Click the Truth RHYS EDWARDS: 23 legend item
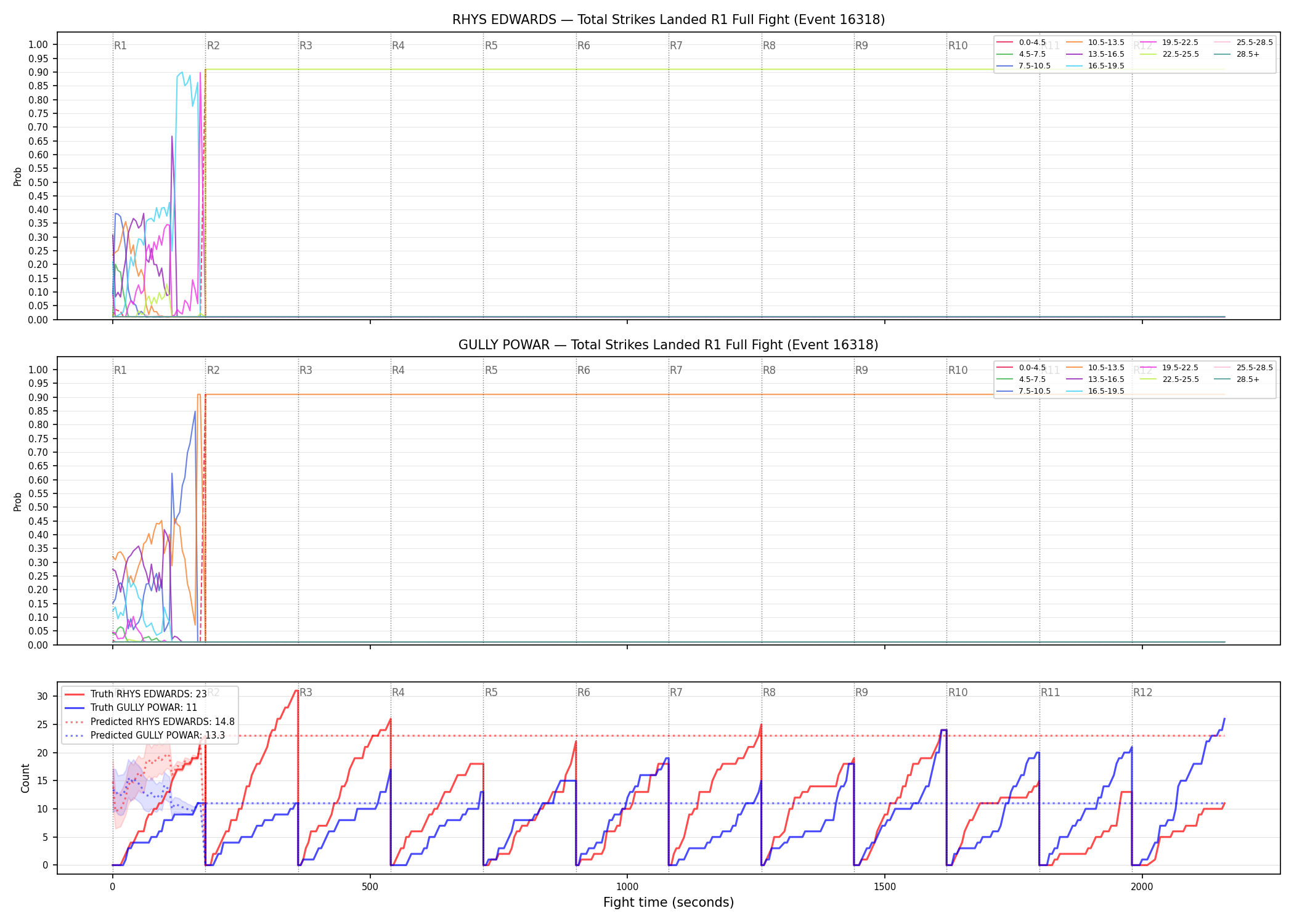 pyautogui.click(x=136, y=694)
